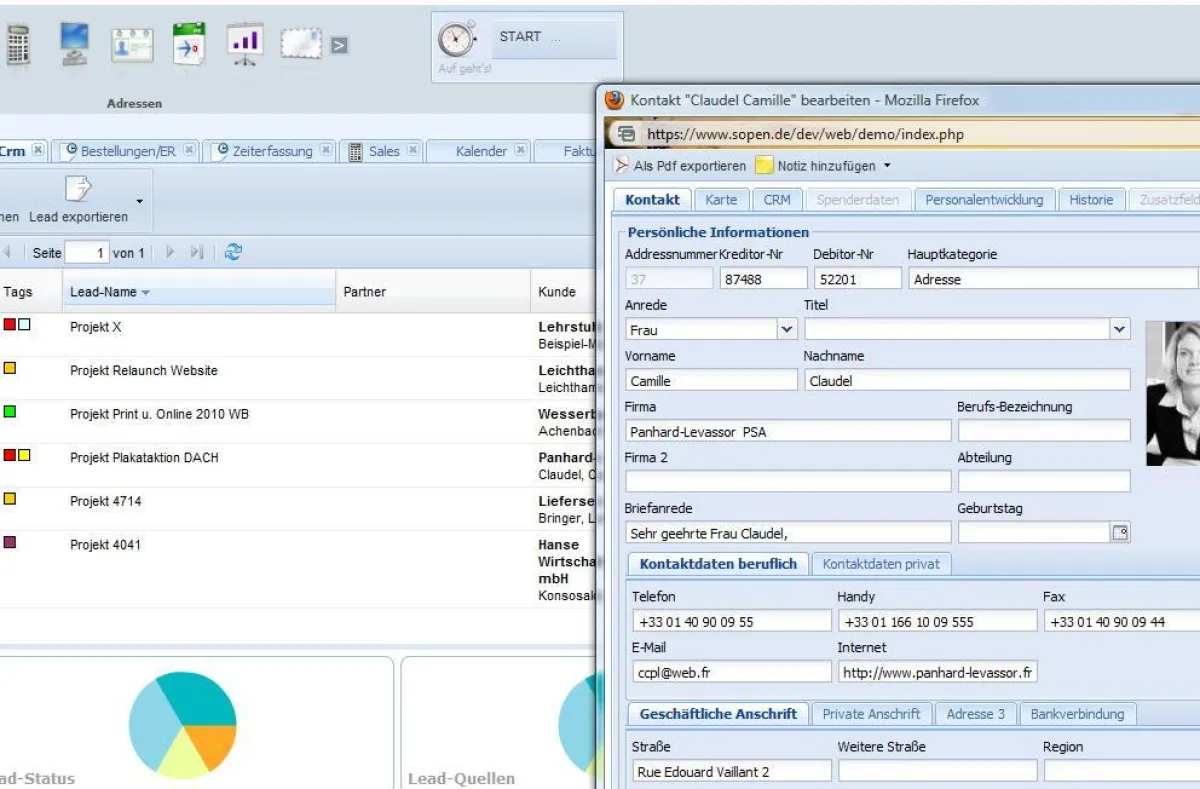Expand the Lead exportieren dropdown arrow
Viewport: 1200px width, 789px height.
tap(139, 201)
